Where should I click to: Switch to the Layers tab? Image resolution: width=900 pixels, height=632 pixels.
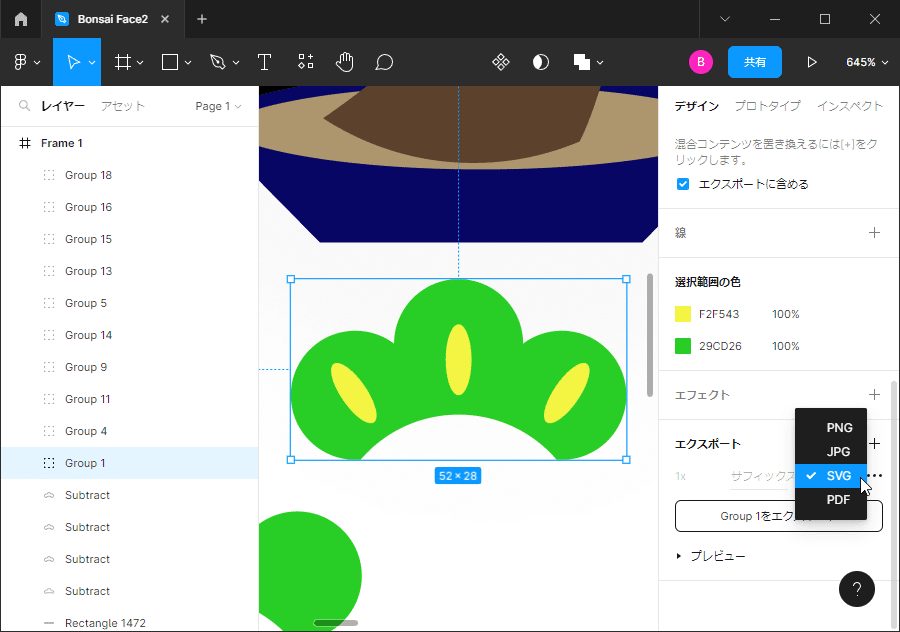[x=63, y=106]
